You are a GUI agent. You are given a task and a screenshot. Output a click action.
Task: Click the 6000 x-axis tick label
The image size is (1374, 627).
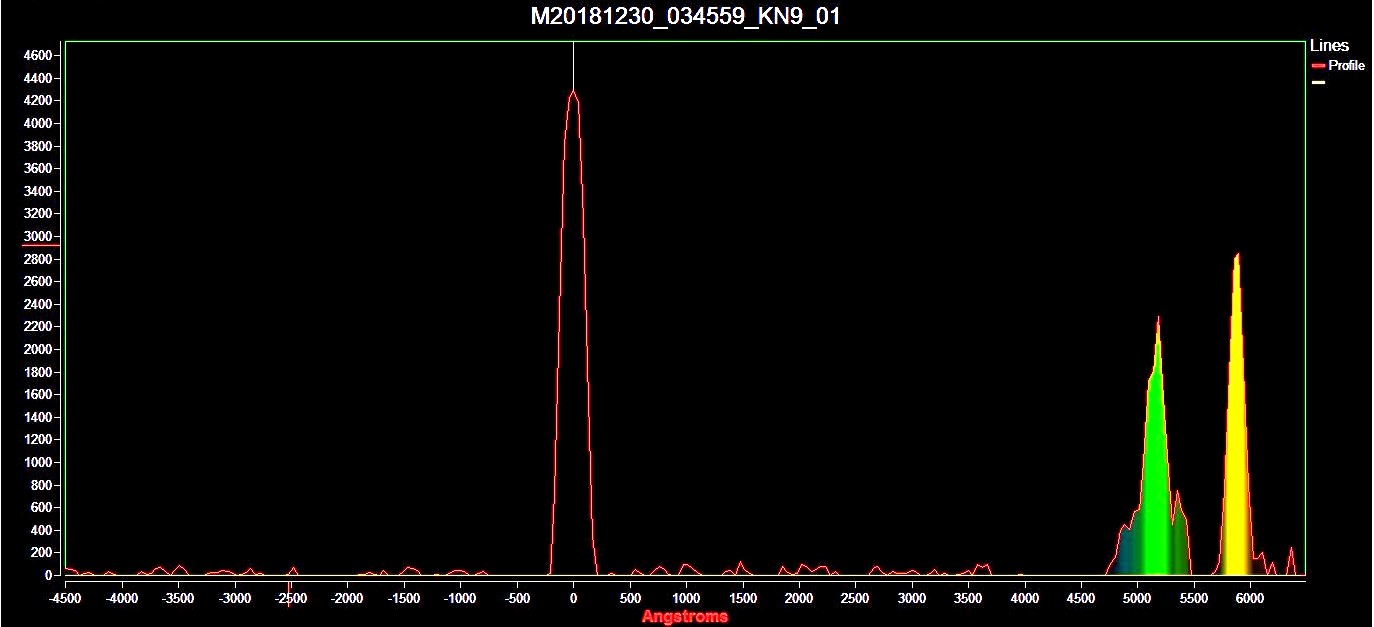(x=1249, y=598)
